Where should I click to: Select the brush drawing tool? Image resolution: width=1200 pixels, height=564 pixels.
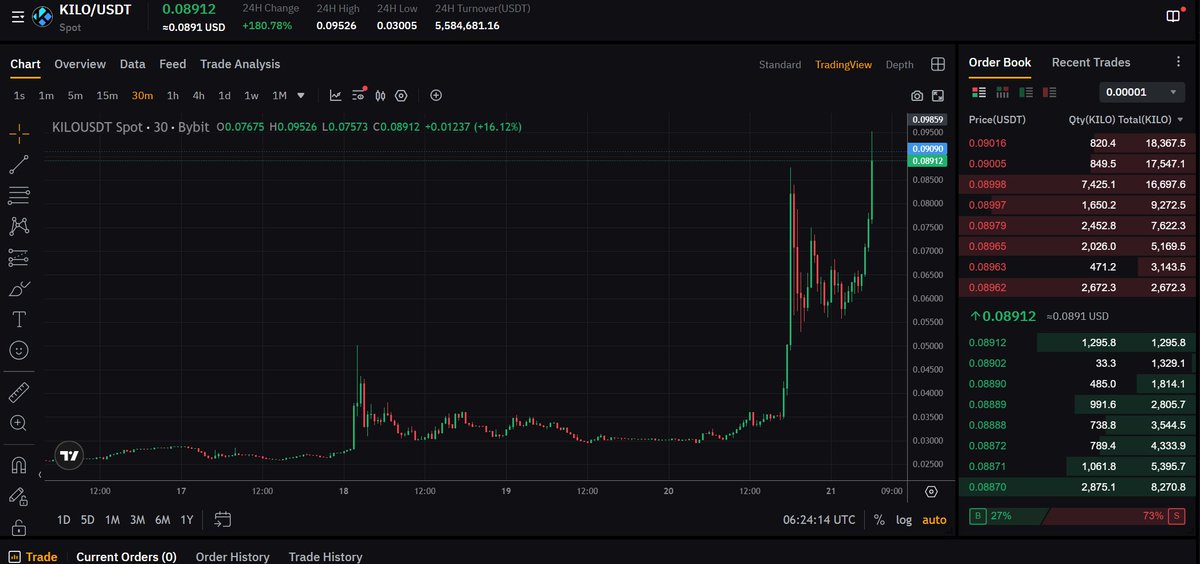click(19, 288)
